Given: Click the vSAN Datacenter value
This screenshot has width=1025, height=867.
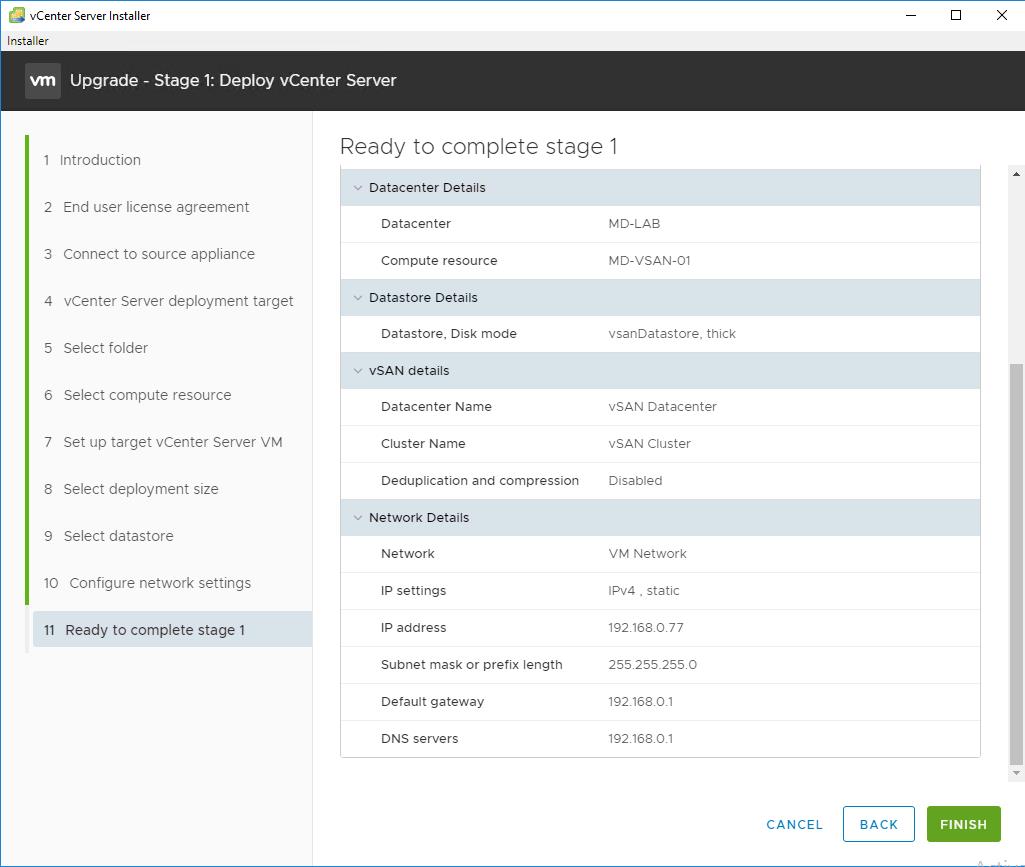Looking at the screenshot, I should (x=662, y=407).
